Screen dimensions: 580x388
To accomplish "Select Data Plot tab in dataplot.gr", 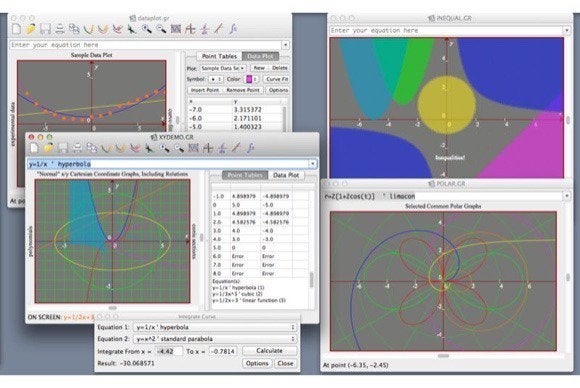I will [x=260, y=56].
